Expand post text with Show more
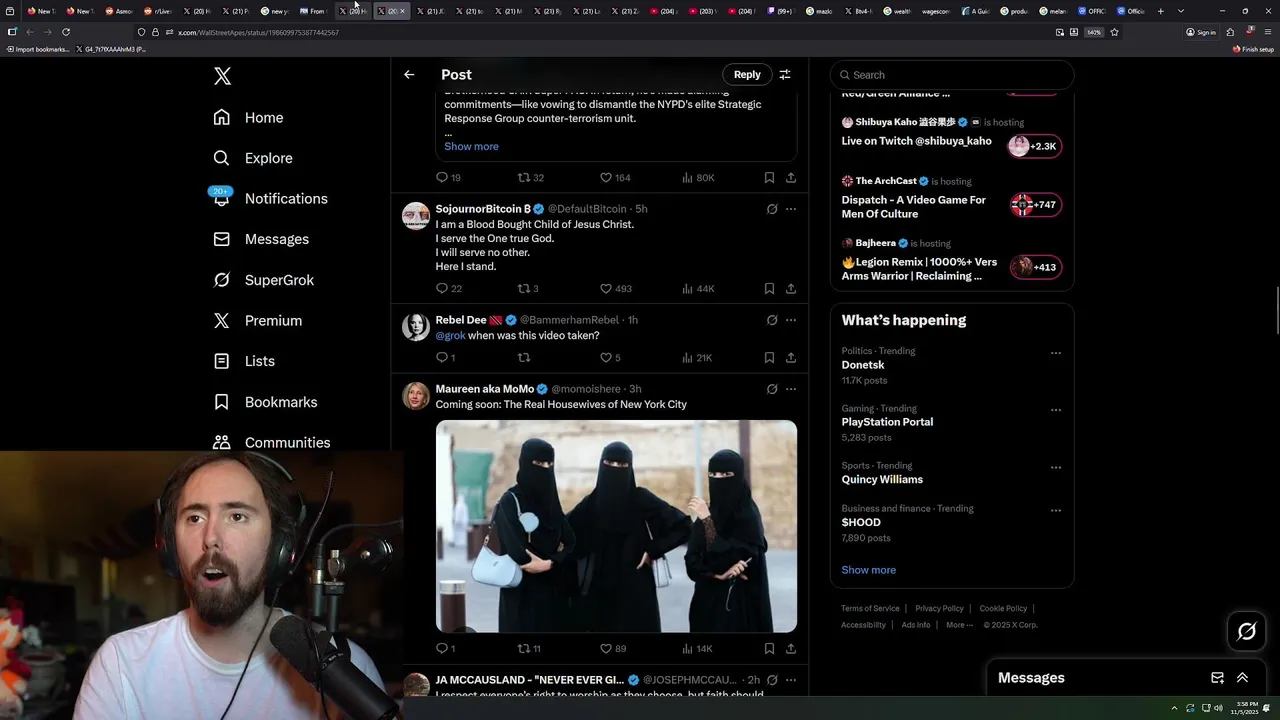 471,146
